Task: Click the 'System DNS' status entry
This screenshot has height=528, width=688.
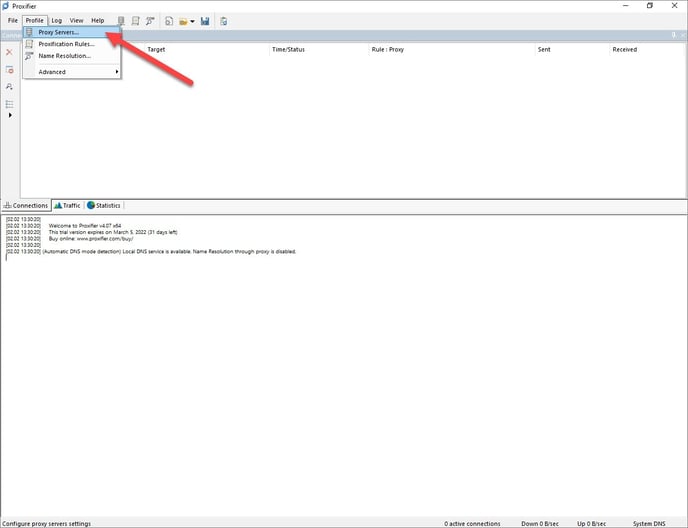Action: click(x=649, y=524)
